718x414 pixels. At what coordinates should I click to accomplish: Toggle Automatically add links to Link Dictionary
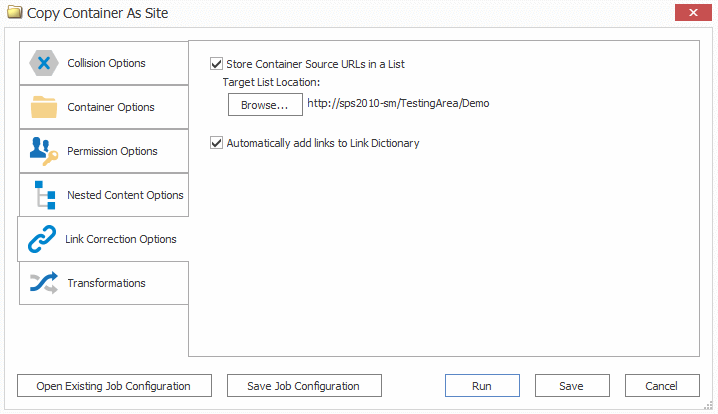click(x=217, y=143)
